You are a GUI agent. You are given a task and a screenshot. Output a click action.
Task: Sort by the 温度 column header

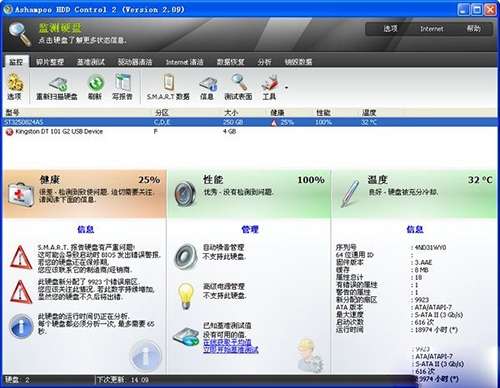(x=369, y=112)
